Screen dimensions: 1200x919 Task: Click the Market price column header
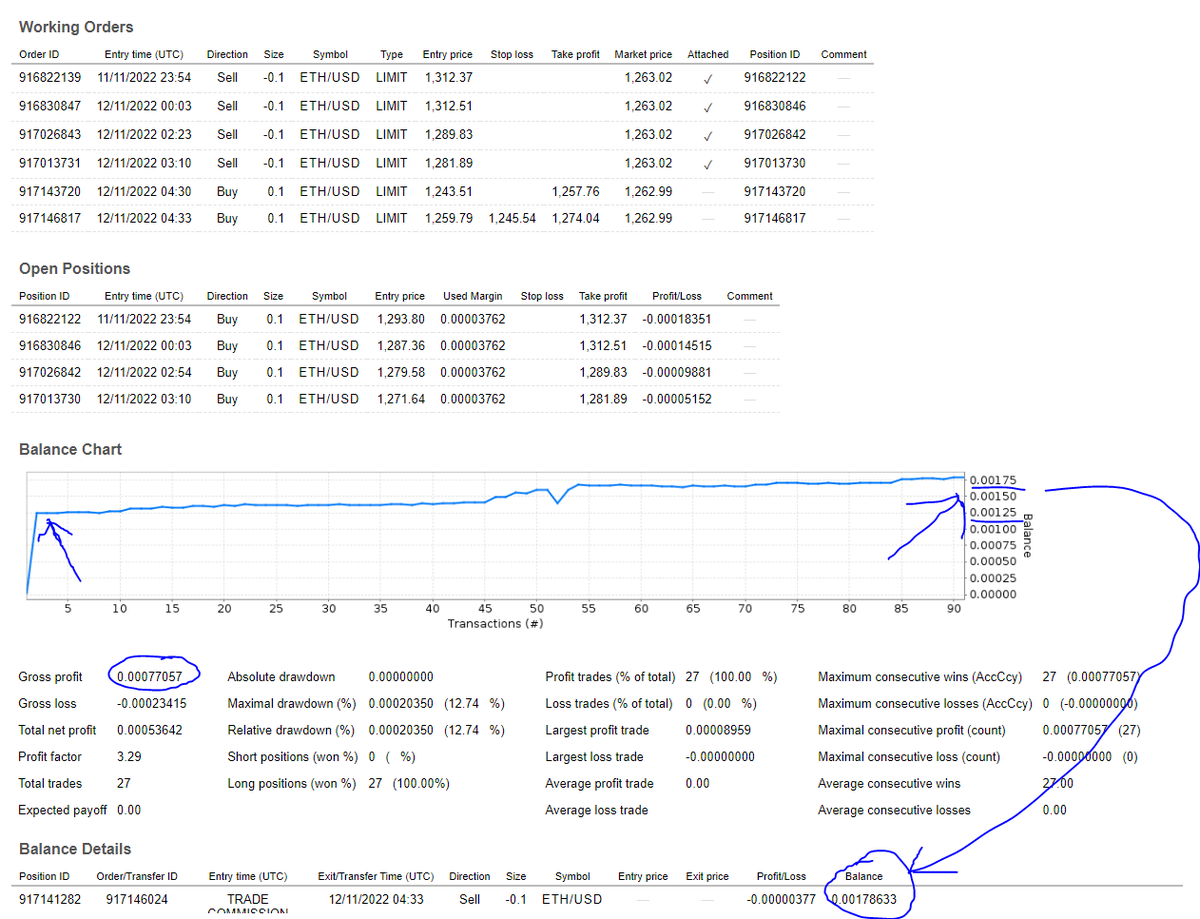643,54
